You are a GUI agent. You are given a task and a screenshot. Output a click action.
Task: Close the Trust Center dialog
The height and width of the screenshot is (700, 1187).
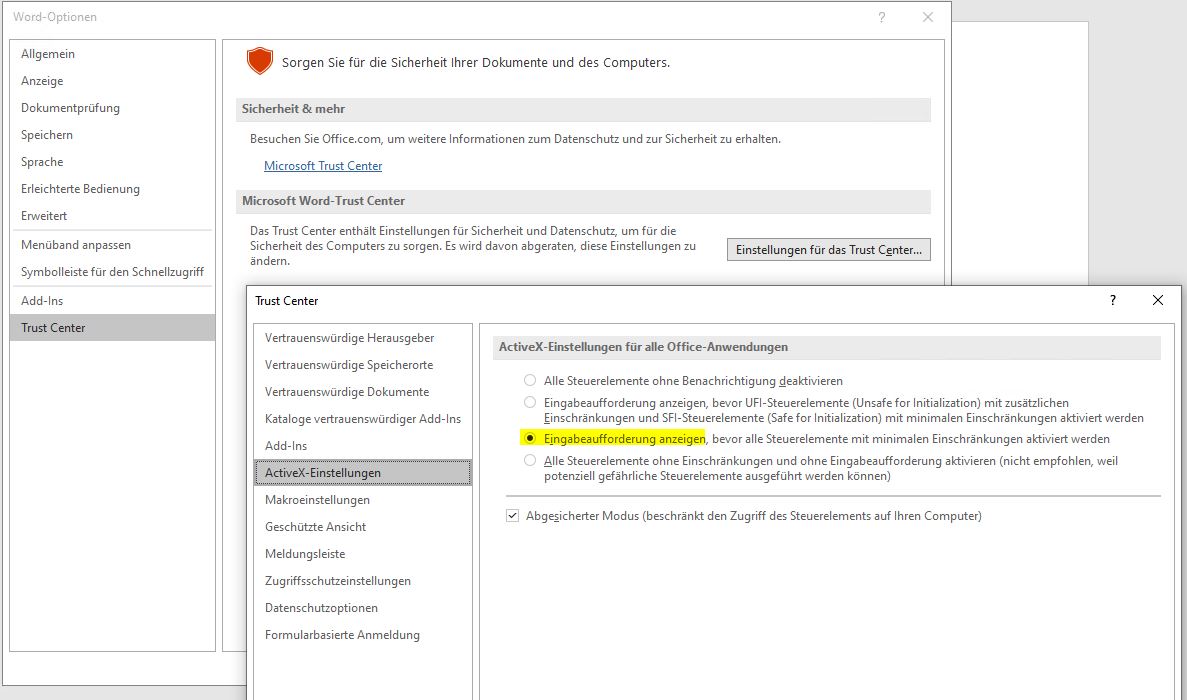click(x=1158, y=300)
